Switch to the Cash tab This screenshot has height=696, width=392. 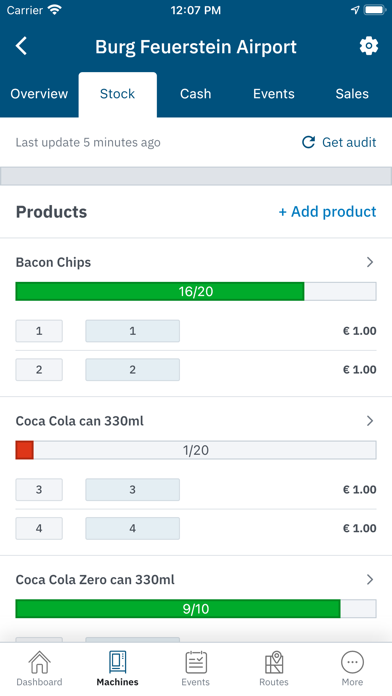196,94
